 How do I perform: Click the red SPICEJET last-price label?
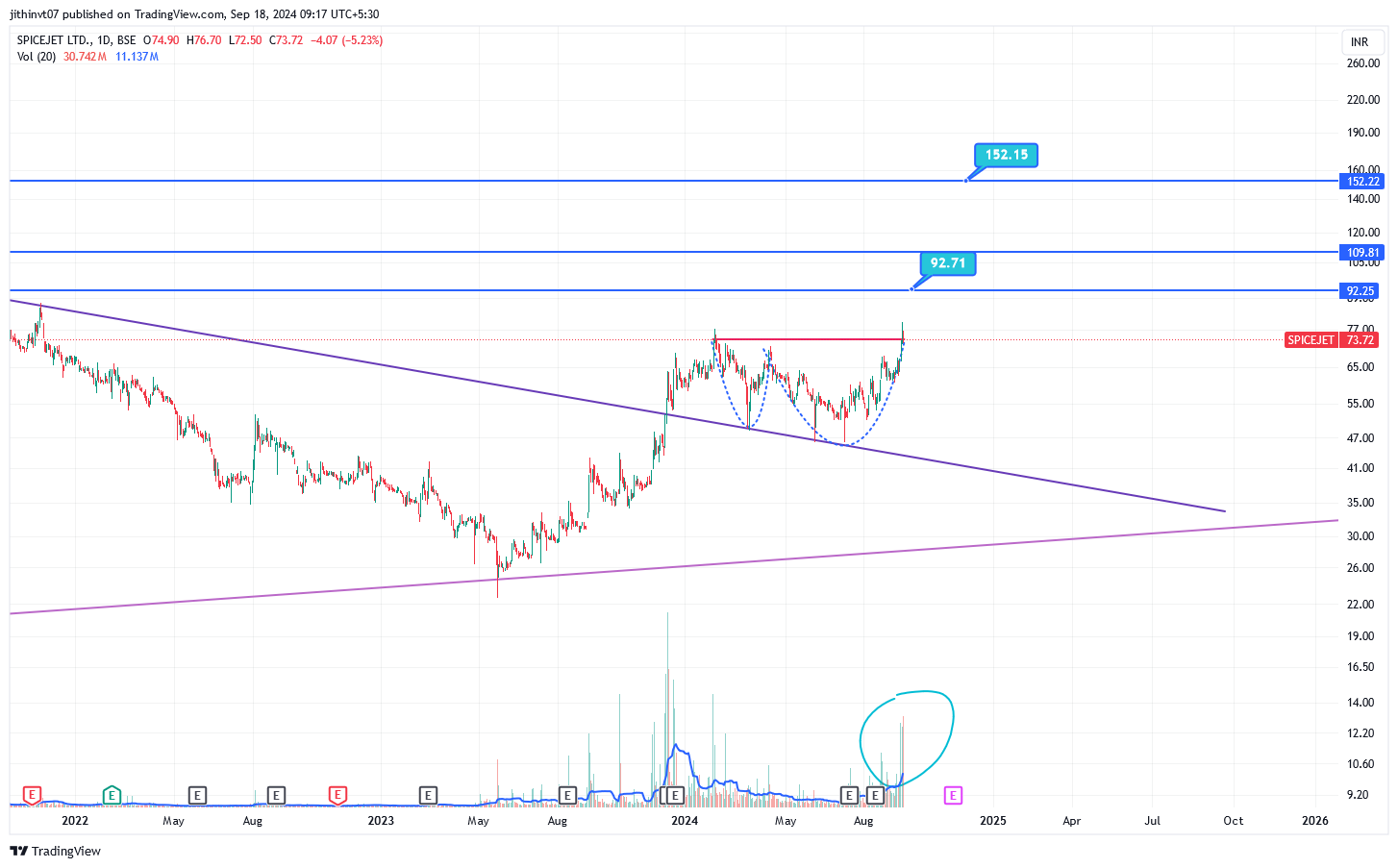(1311, 340)
